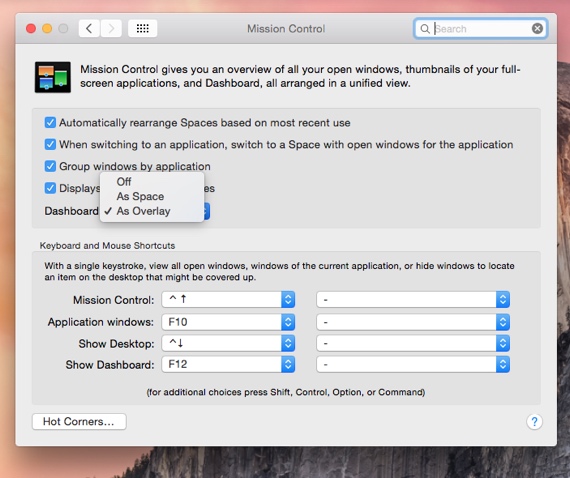Screen dimensions: 570x478
Task: Uncheck Group windows by application
Action: coord(50,166)
